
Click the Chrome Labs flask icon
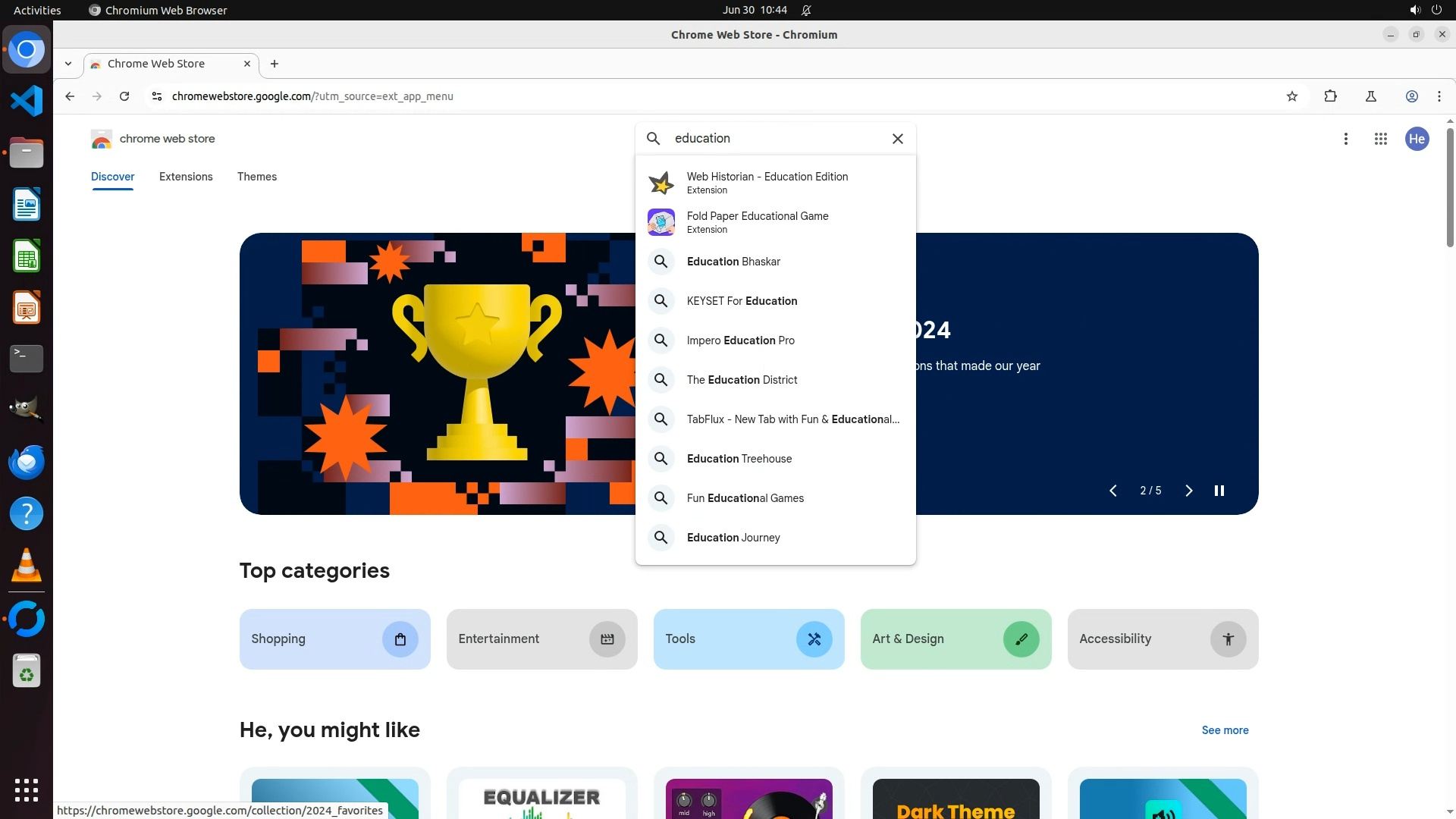[x=1370, y=96]
